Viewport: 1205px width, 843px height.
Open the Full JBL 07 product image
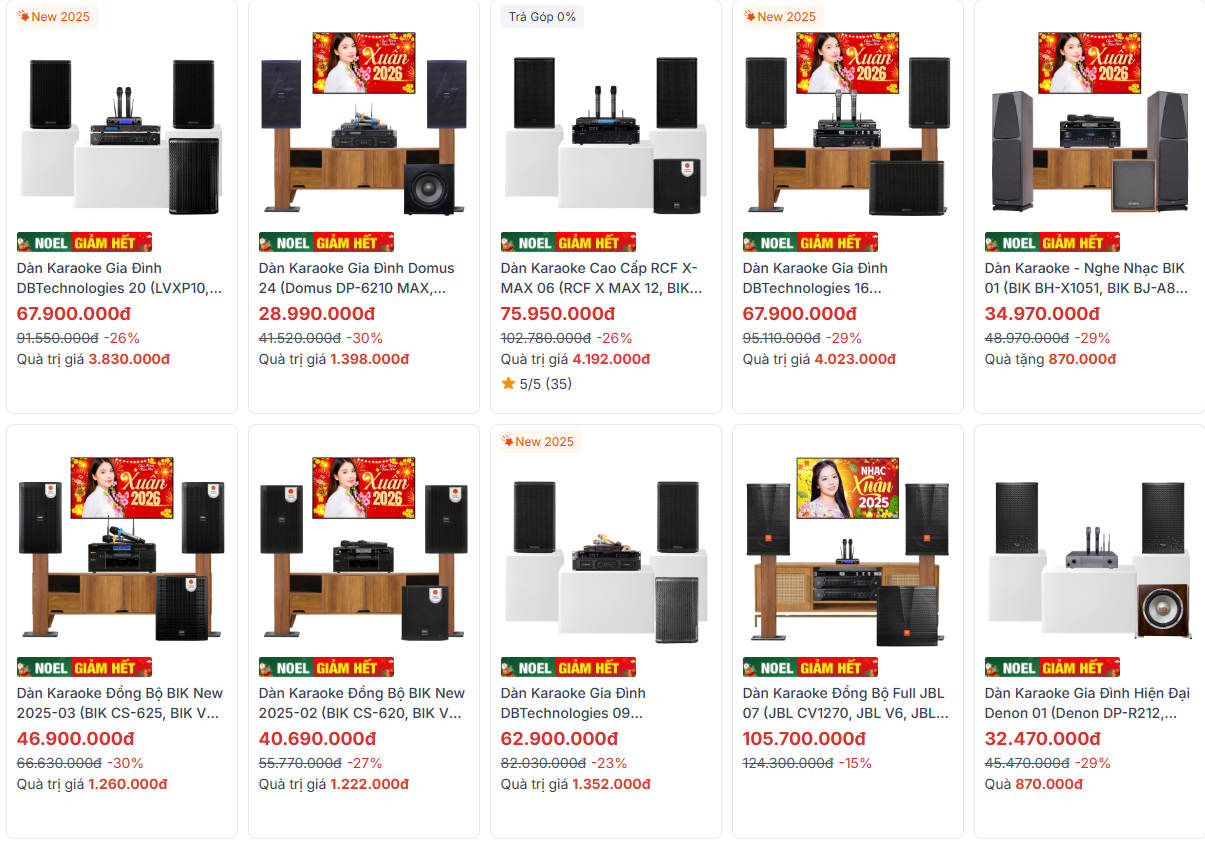click(848, 549)
